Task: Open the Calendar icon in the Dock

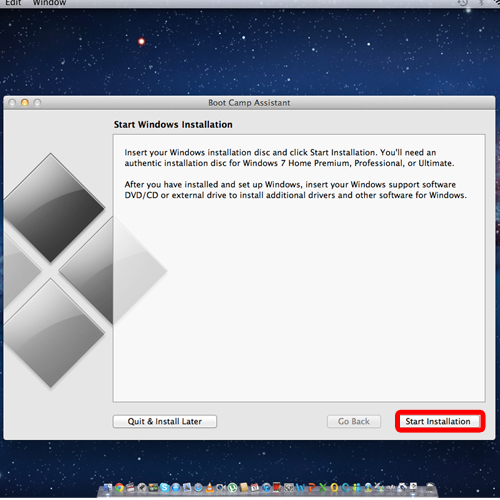Action: pos(255,488)
